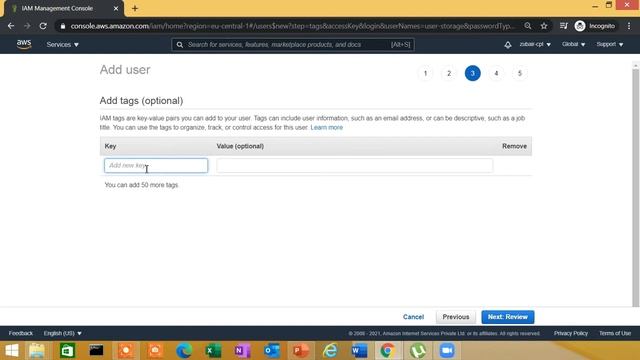This screenshot has width=640, height=360.
Task: Click the AWS logo home icon
Action: (x=24, y=44)
